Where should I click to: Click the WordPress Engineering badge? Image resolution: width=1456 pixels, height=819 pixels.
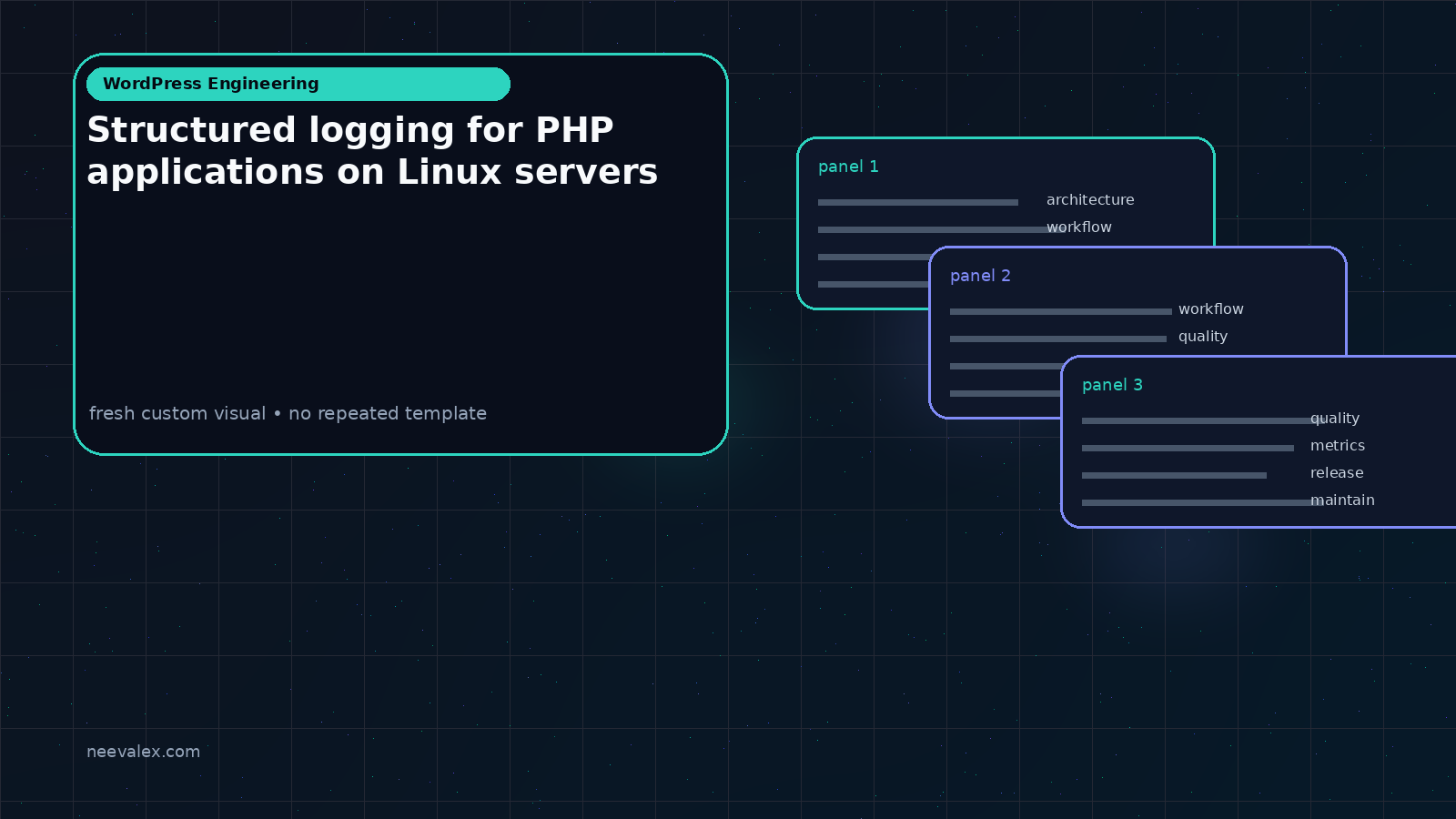(x=298, y=84)
